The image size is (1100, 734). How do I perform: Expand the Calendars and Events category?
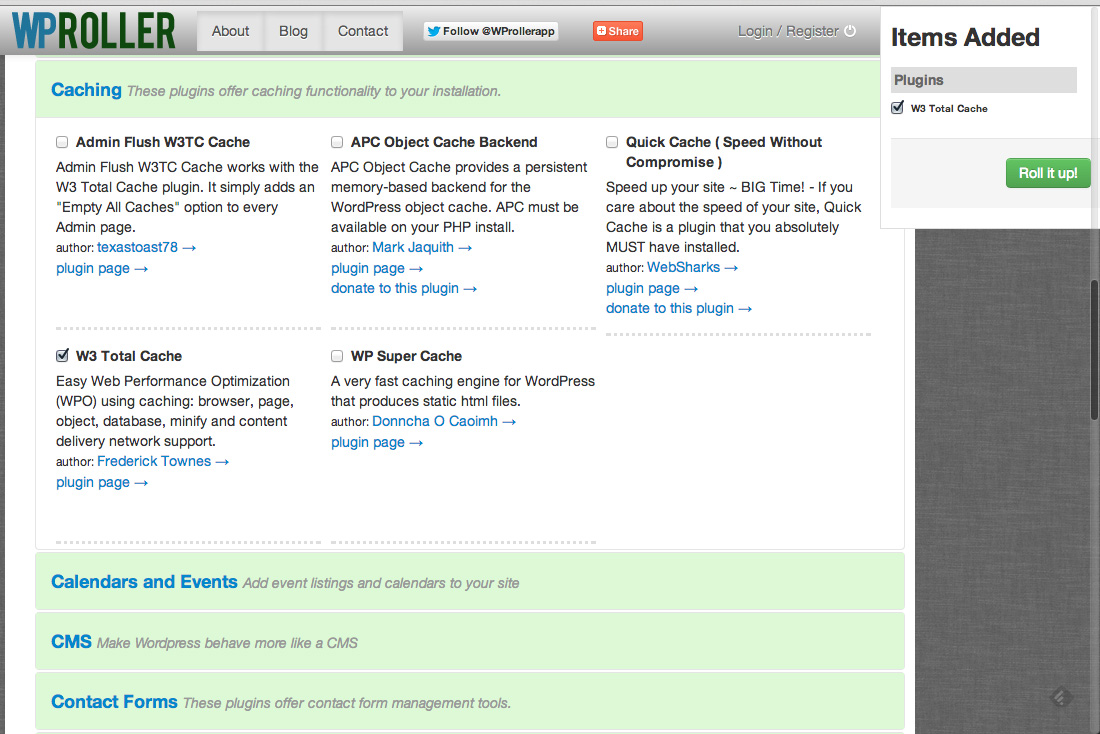469,581
